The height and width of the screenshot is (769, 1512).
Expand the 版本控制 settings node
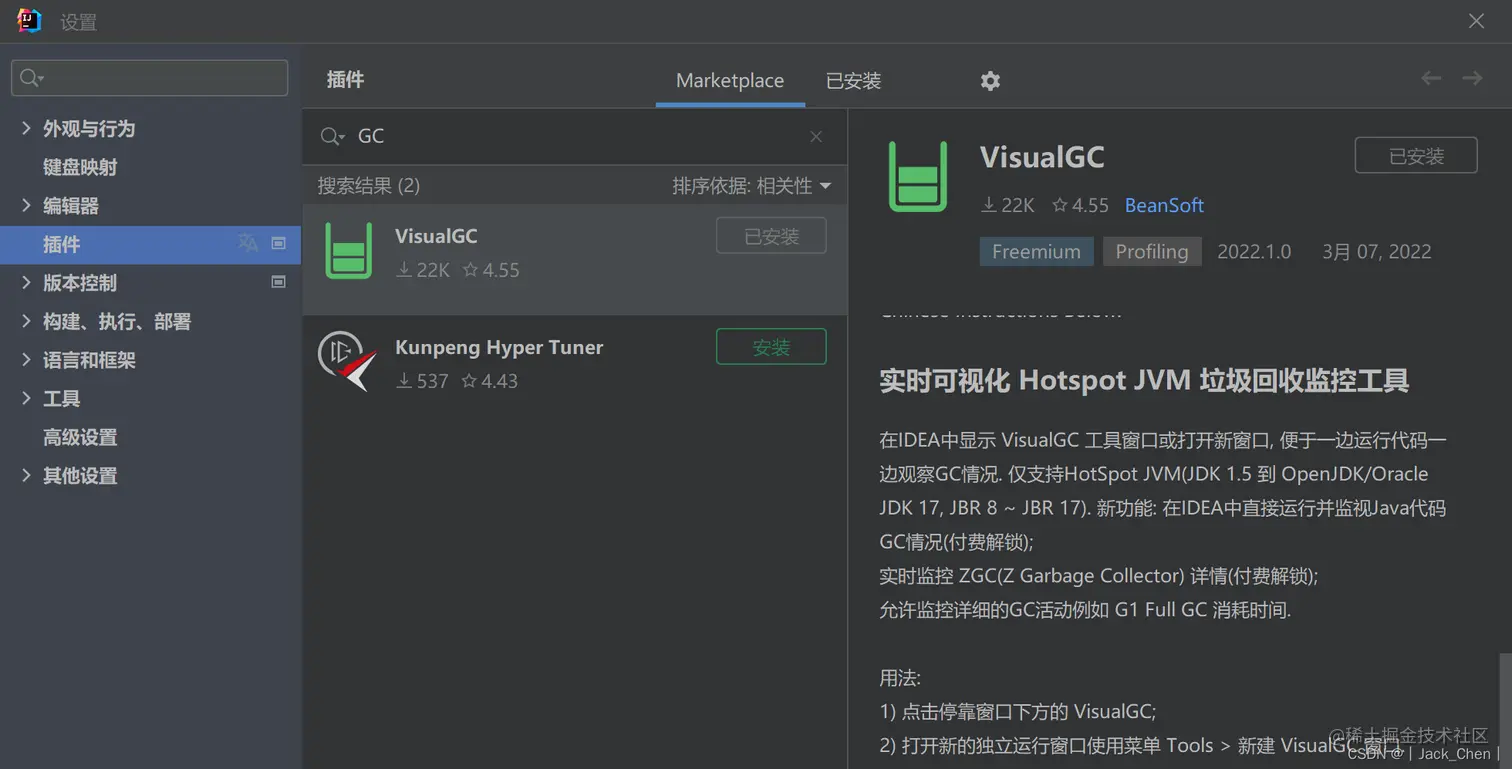[26, 282]
